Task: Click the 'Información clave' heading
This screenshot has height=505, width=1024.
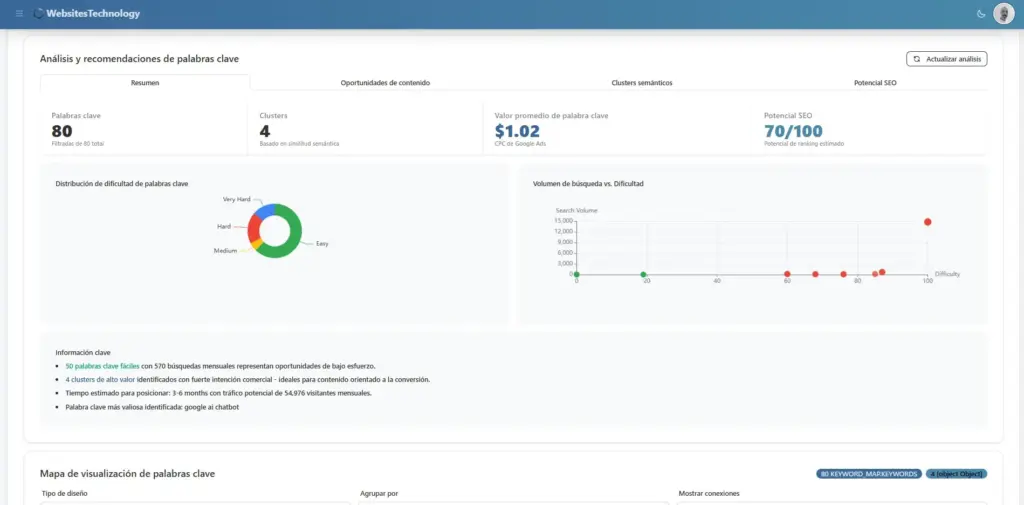Action: [83, 353]
